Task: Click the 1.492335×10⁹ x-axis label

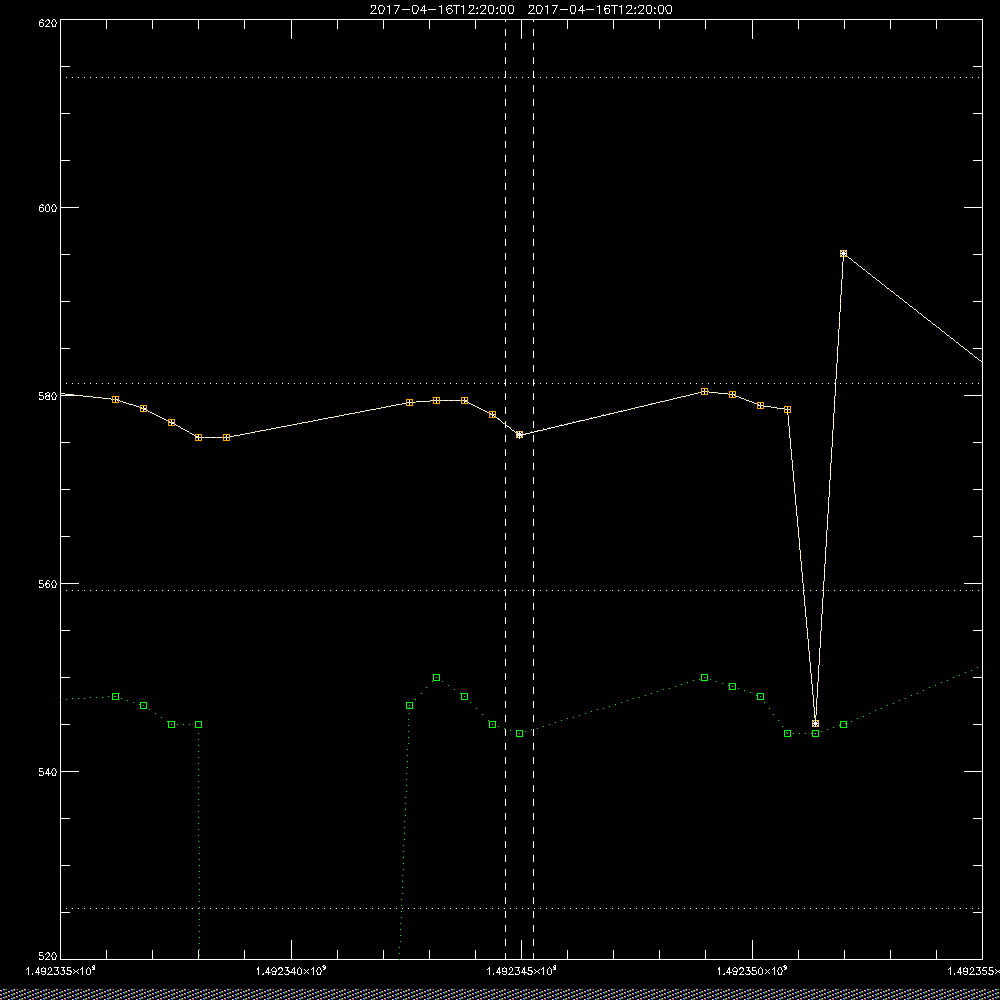Action: tap(61, 971)
